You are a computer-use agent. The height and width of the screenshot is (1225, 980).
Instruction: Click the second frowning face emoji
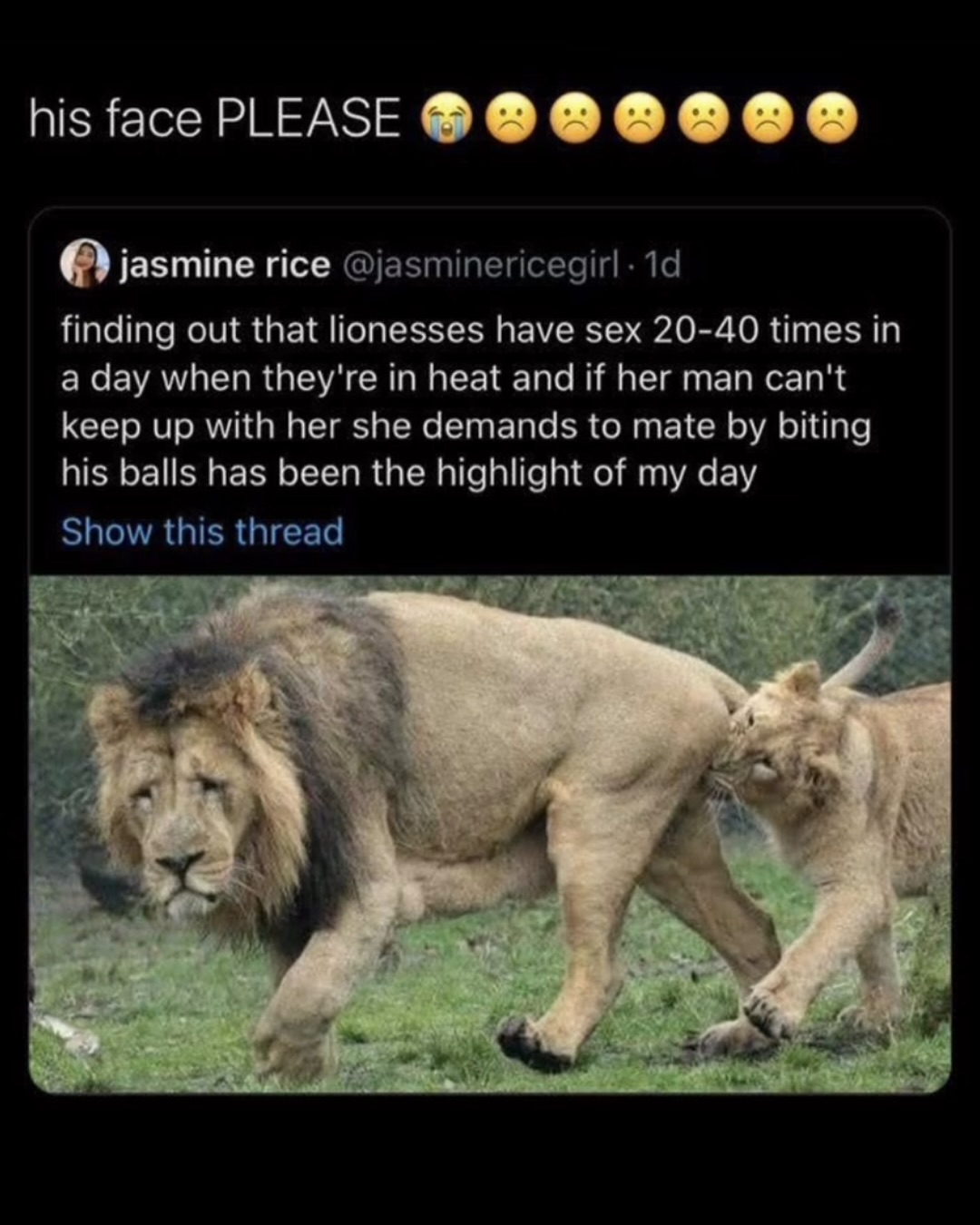pyautogui.click(x=576, y=121)
